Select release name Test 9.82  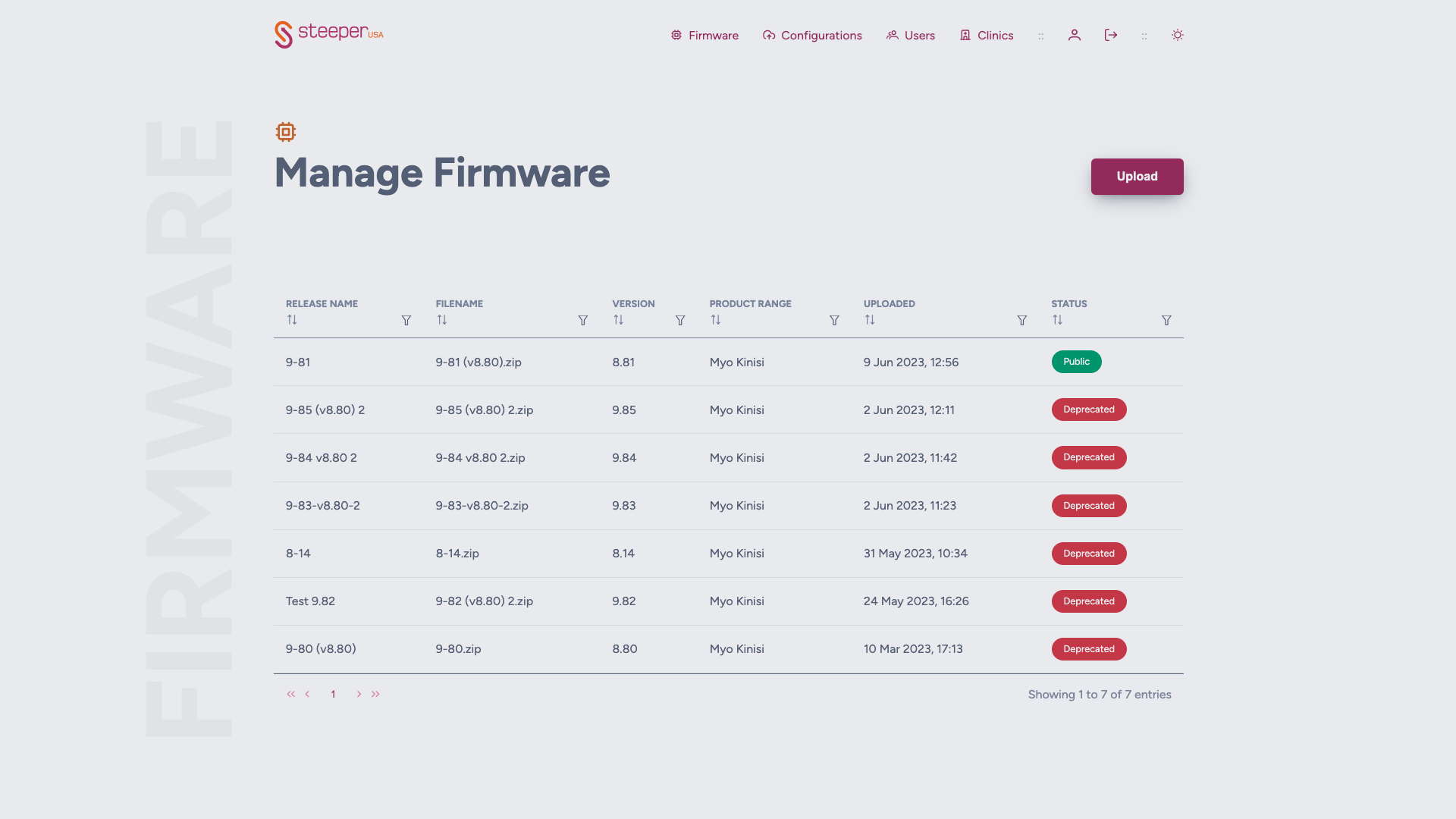[310, 601]
